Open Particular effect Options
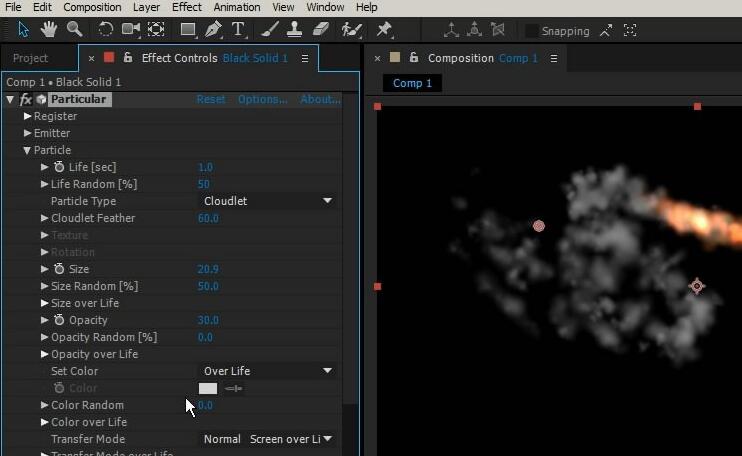This screenshot has width=742, height=456. click(262, 99)
